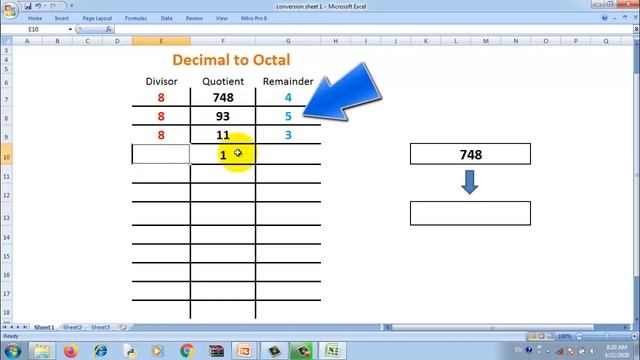
Task: Open the Office Button menu
Action: 10,10
